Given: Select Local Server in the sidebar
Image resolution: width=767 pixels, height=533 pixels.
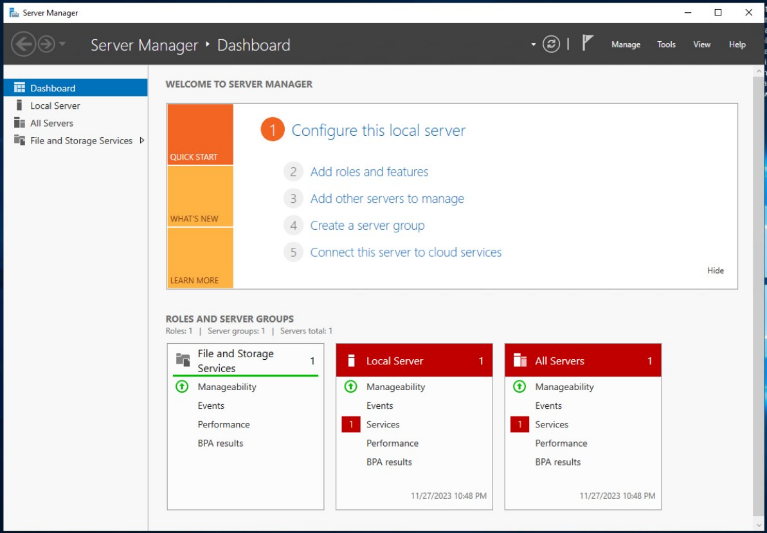Looking at the screenshot, I should pyautogui.click(x=75, y=106).
